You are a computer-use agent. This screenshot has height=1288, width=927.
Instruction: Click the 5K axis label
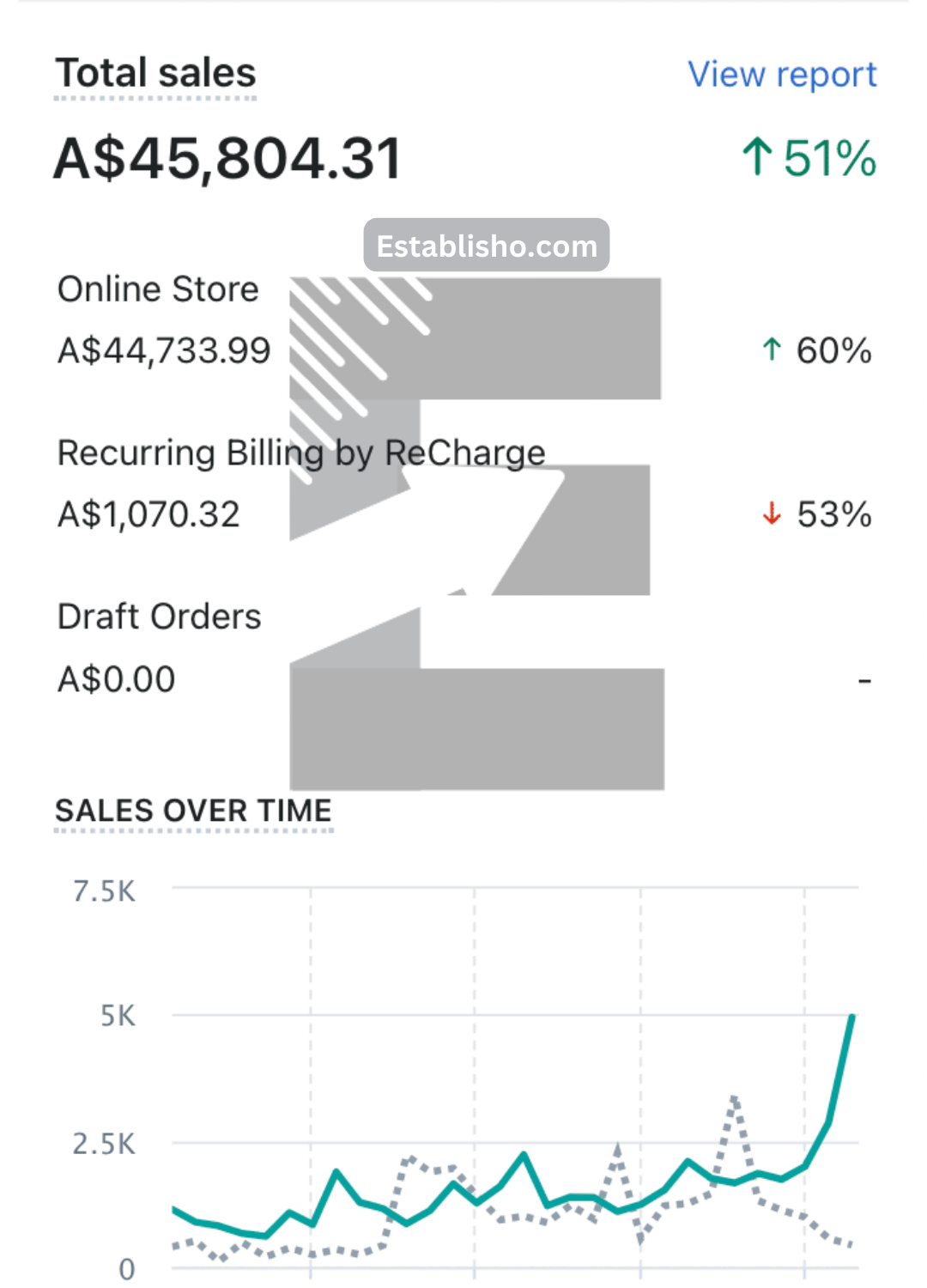(x=118, y=1017)
